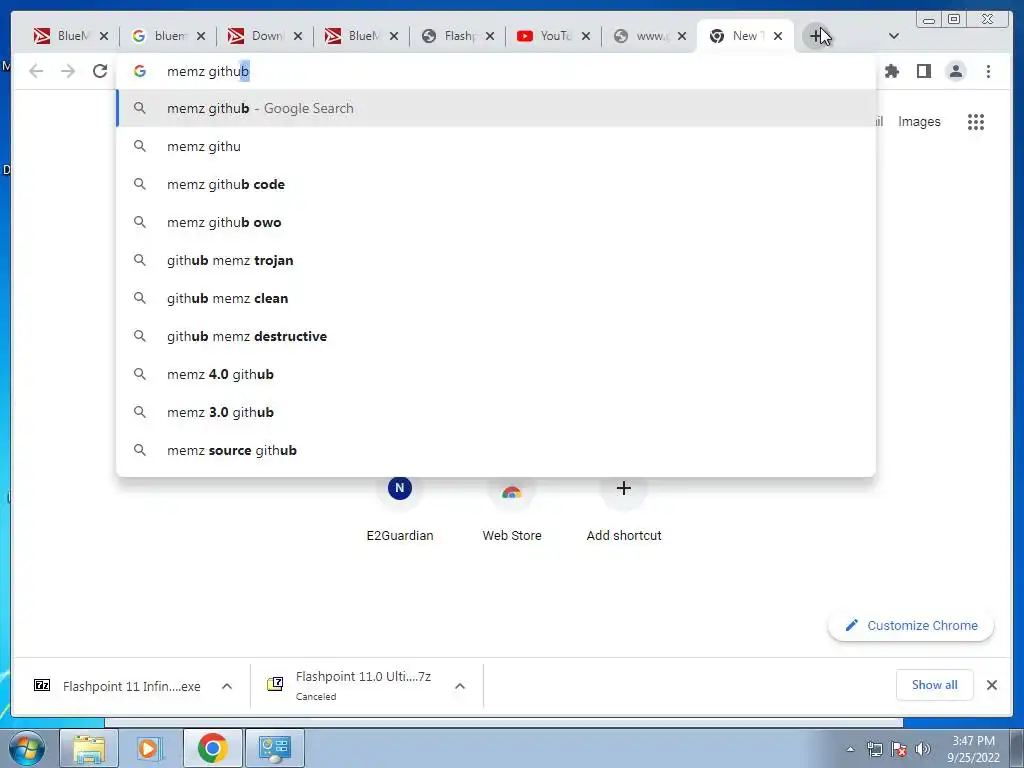Open a new tab with plus button

pos(816,36)
